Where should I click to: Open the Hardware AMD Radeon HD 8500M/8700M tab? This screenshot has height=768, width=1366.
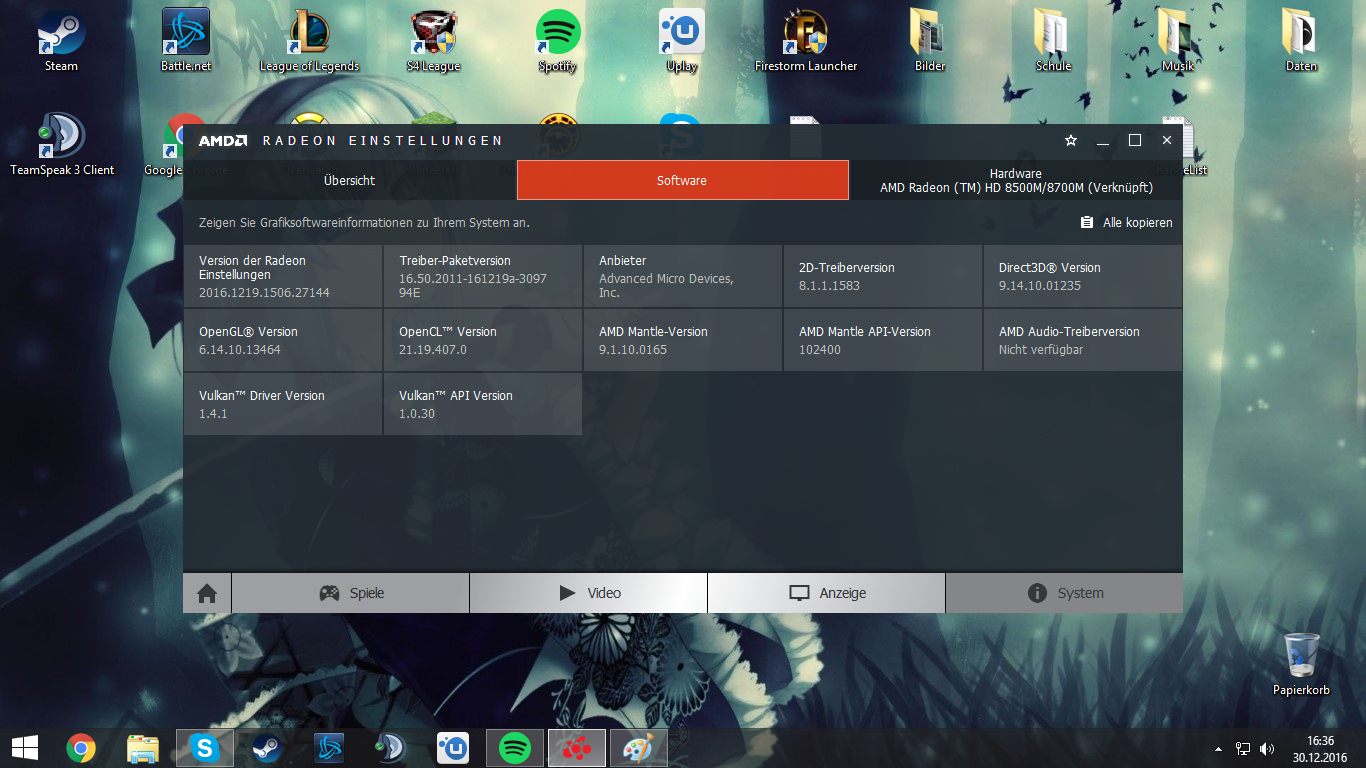tap(1016, 180)
